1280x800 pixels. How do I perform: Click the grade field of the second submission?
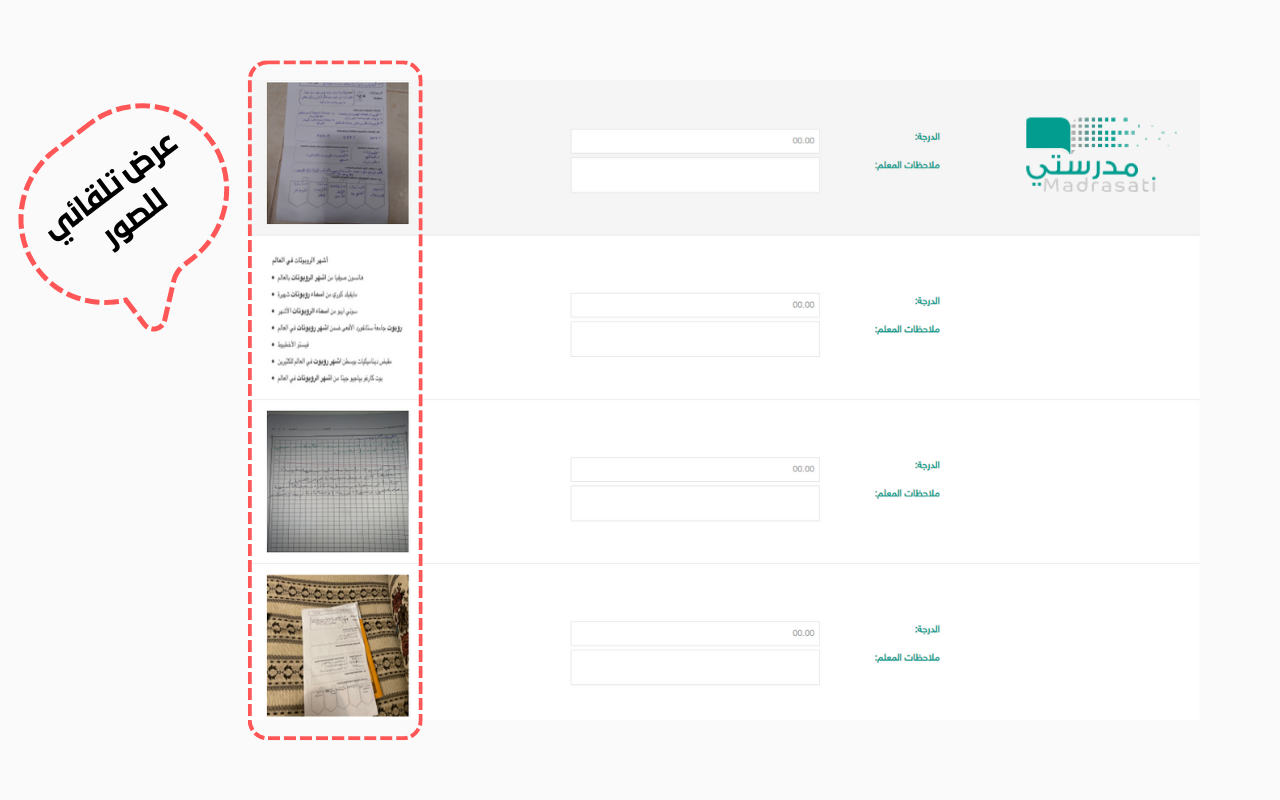pyautogui.click(x=694, y=305)
